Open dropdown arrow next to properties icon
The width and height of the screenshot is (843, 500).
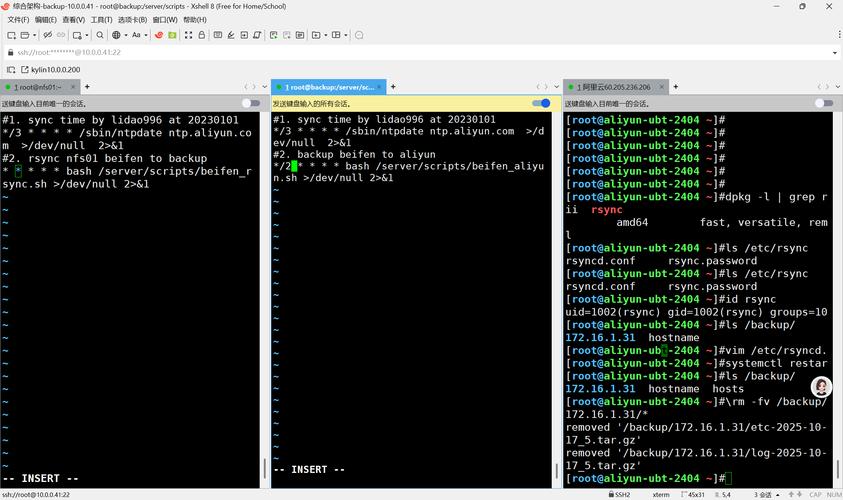click(x=87, y=35)
